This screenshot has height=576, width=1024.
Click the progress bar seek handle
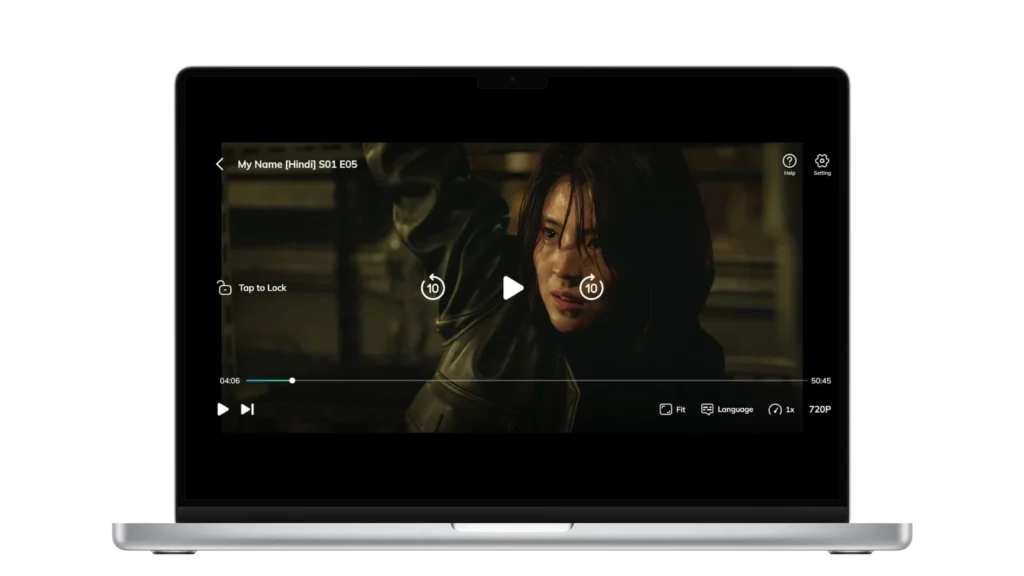tap(292, 380)
